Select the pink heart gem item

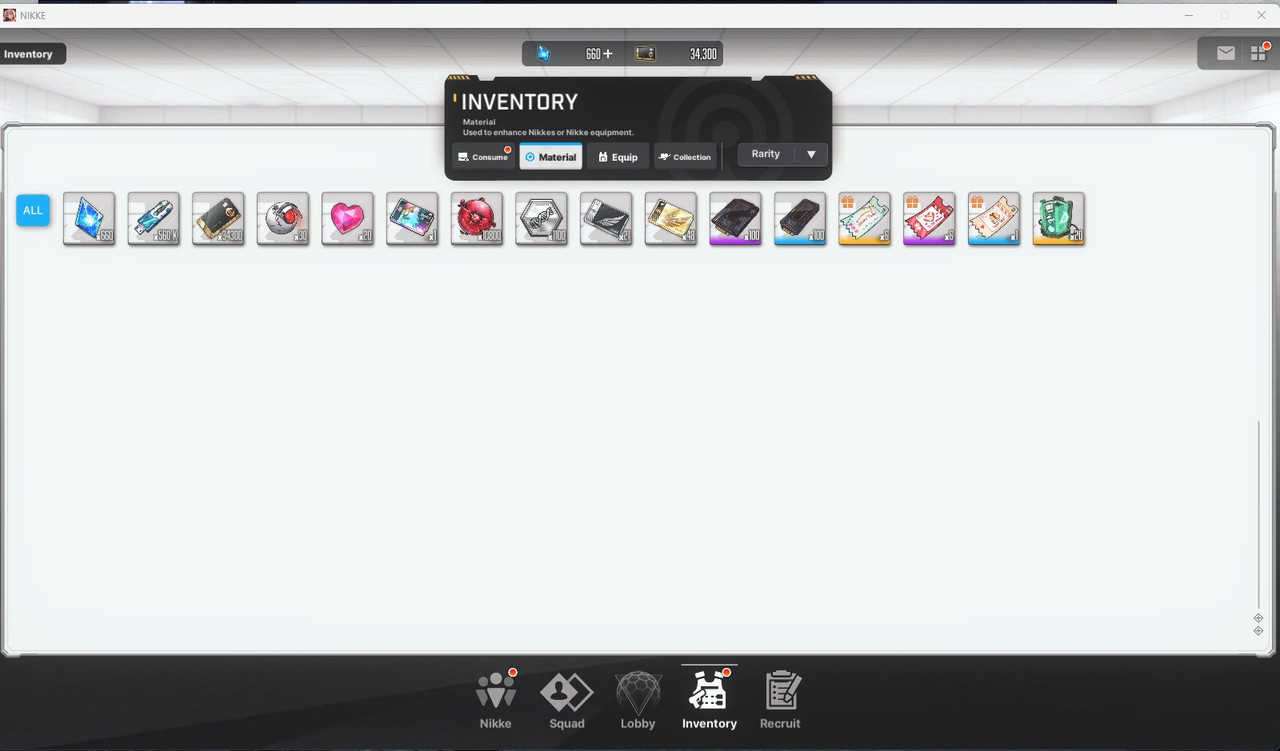[x=347, y=219]
